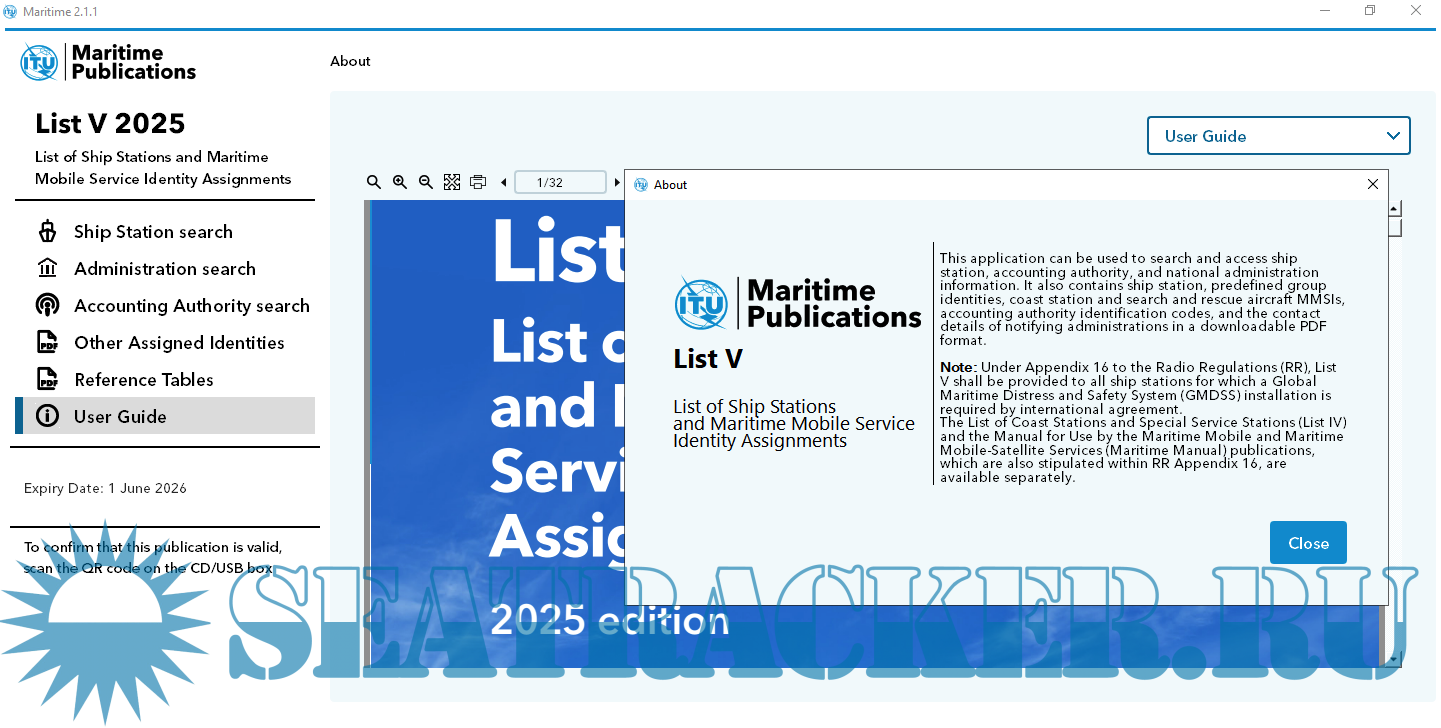Click the search magnifier in PDF toolbar
1441x728 pixels.
click(x=374, y=182)
